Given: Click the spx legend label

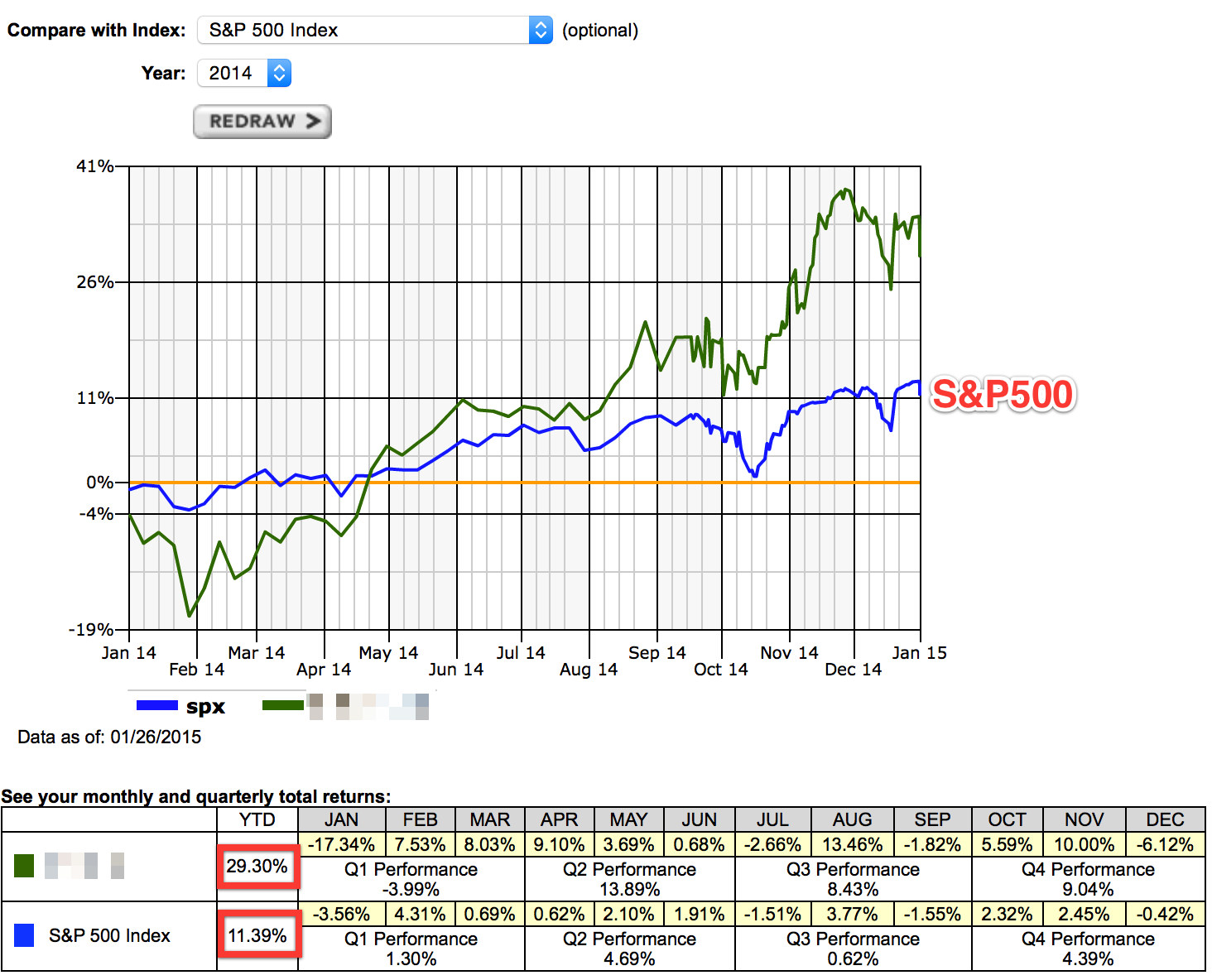Looking at the screenshot, I should [205, 706].
